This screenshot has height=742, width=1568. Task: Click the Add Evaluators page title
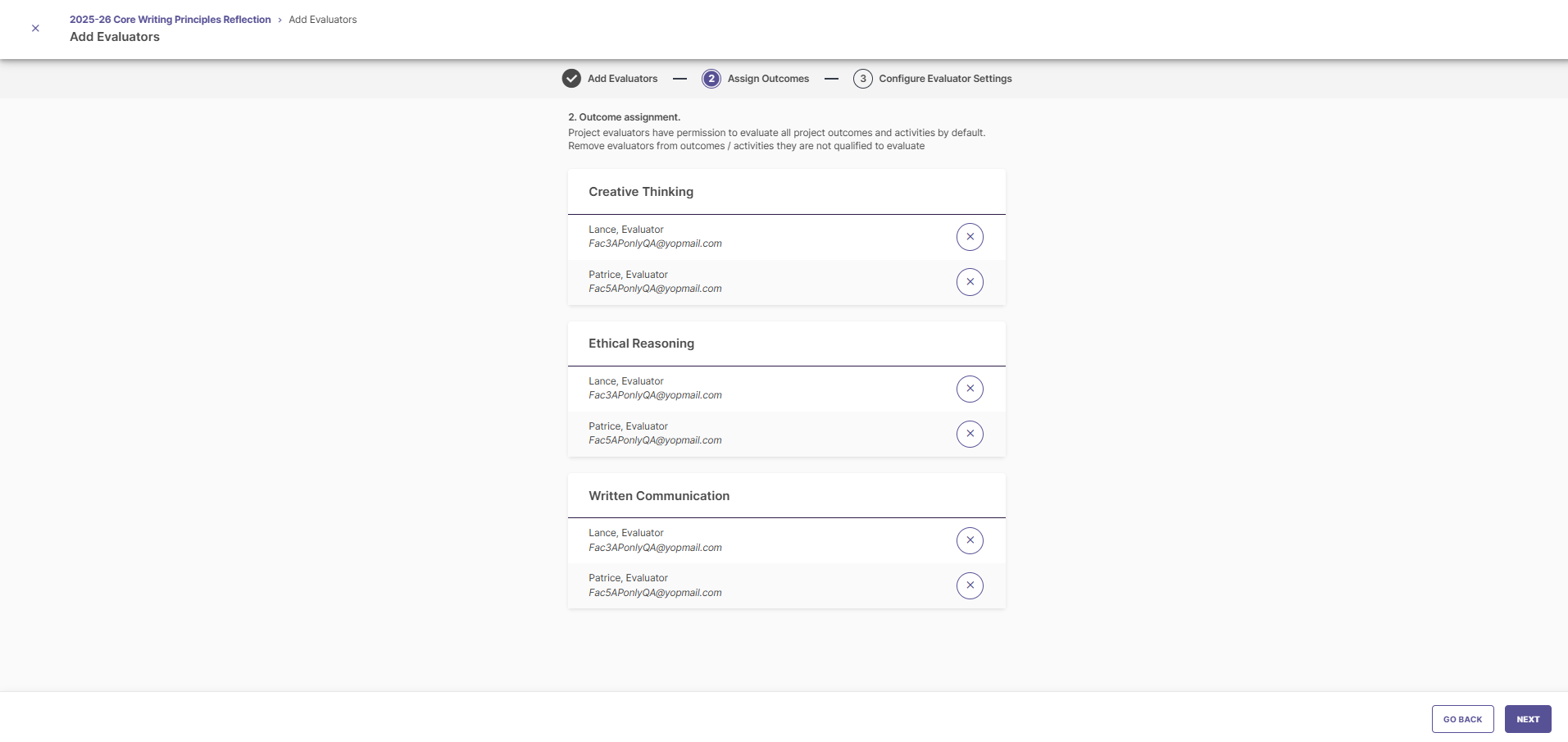pos(115,37)
